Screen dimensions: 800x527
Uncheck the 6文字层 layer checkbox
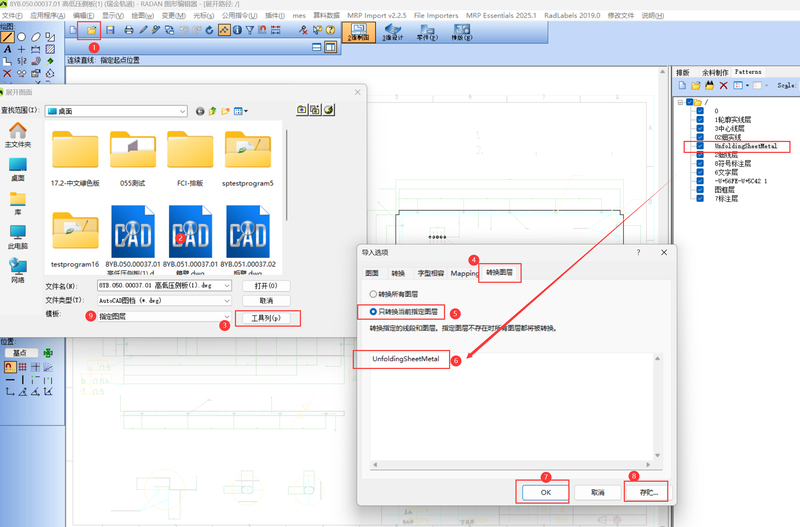(x=701, y=173)
